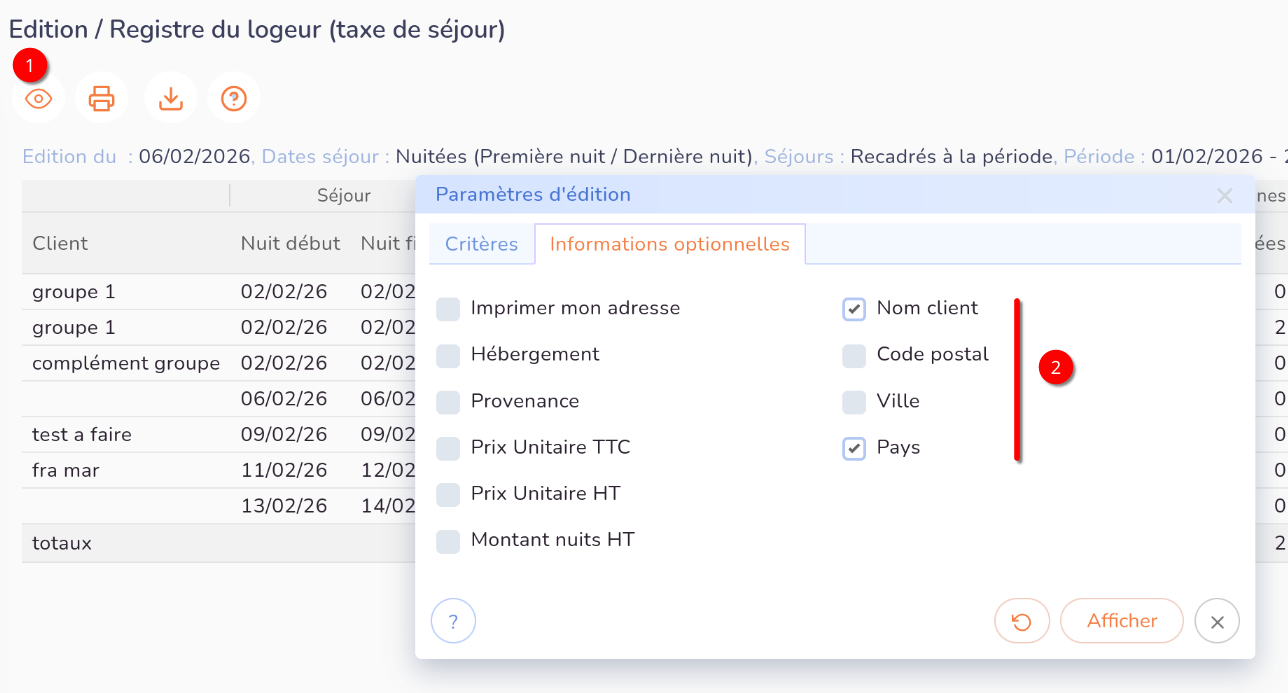
Task: Select the test a faire row in the table
Action: 66,434
